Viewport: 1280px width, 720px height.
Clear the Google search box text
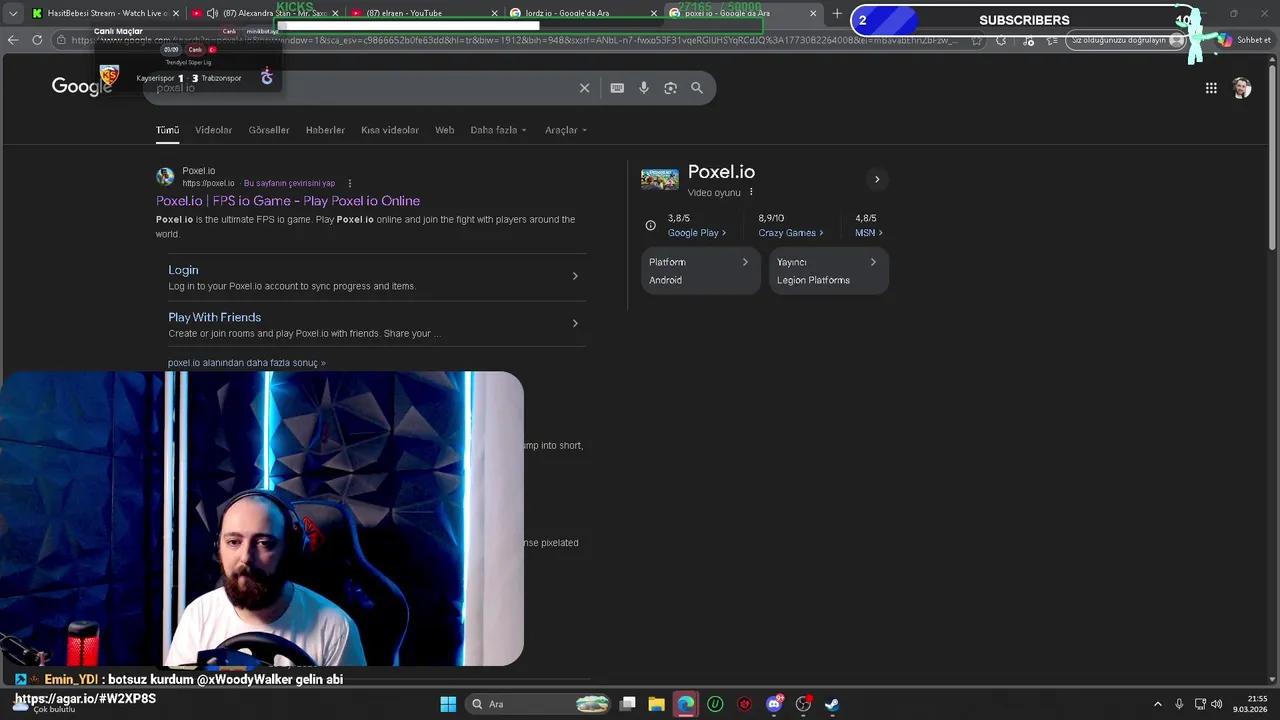[x=585, y=88]
